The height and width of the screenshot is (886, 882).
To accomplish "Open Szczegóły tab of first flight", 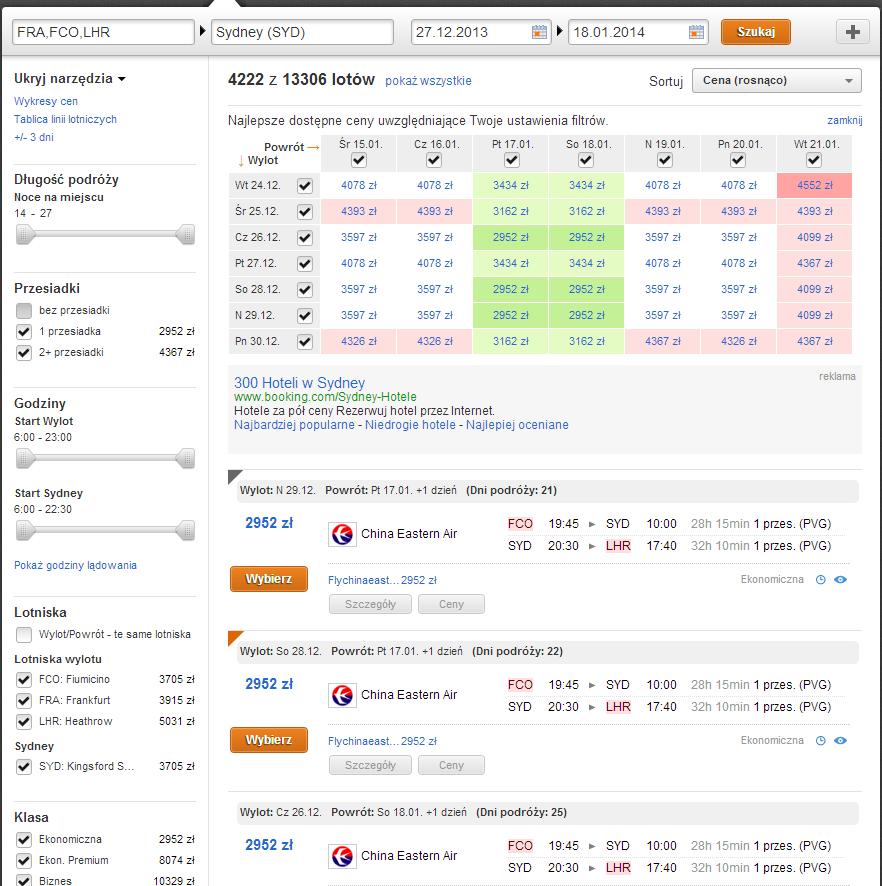I will (370, 604).
